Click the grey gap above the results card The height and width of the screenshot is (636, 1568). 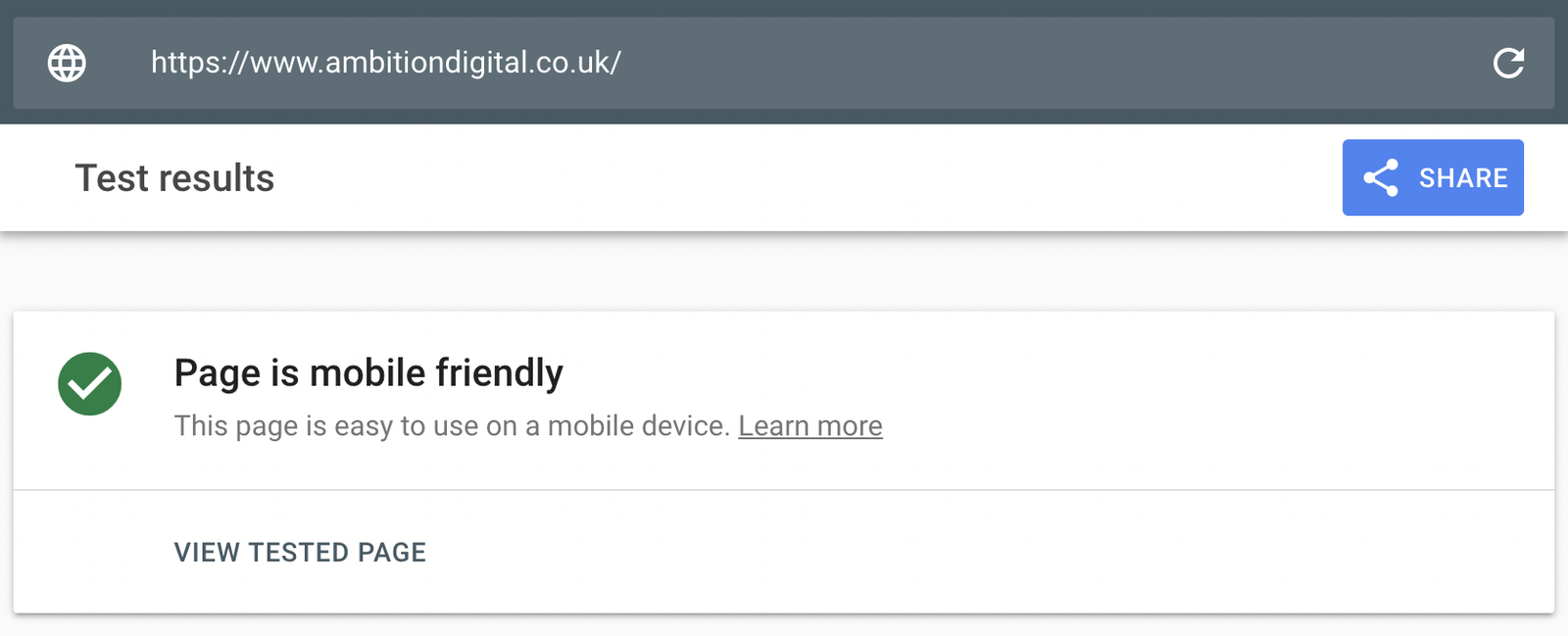[x=784, y=272]
